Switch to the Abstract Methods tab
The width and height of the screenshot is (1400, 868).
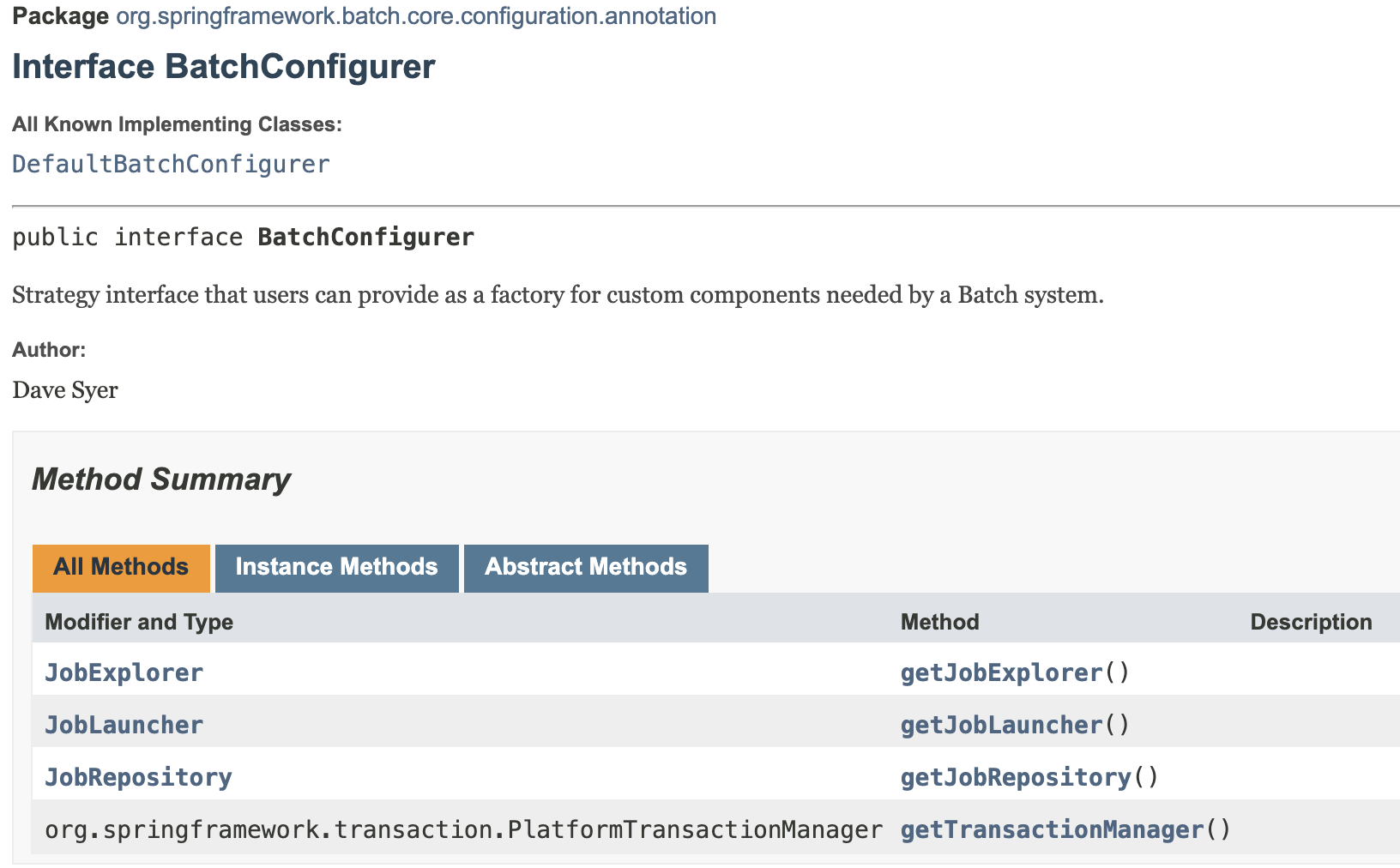[x=586, y=567]
